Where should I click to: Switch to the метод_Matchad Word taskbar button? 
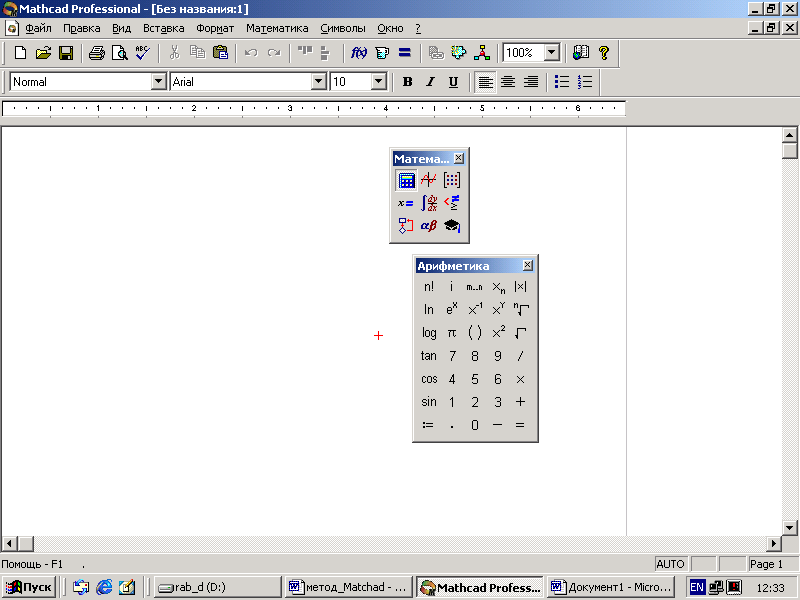point(349,587)
